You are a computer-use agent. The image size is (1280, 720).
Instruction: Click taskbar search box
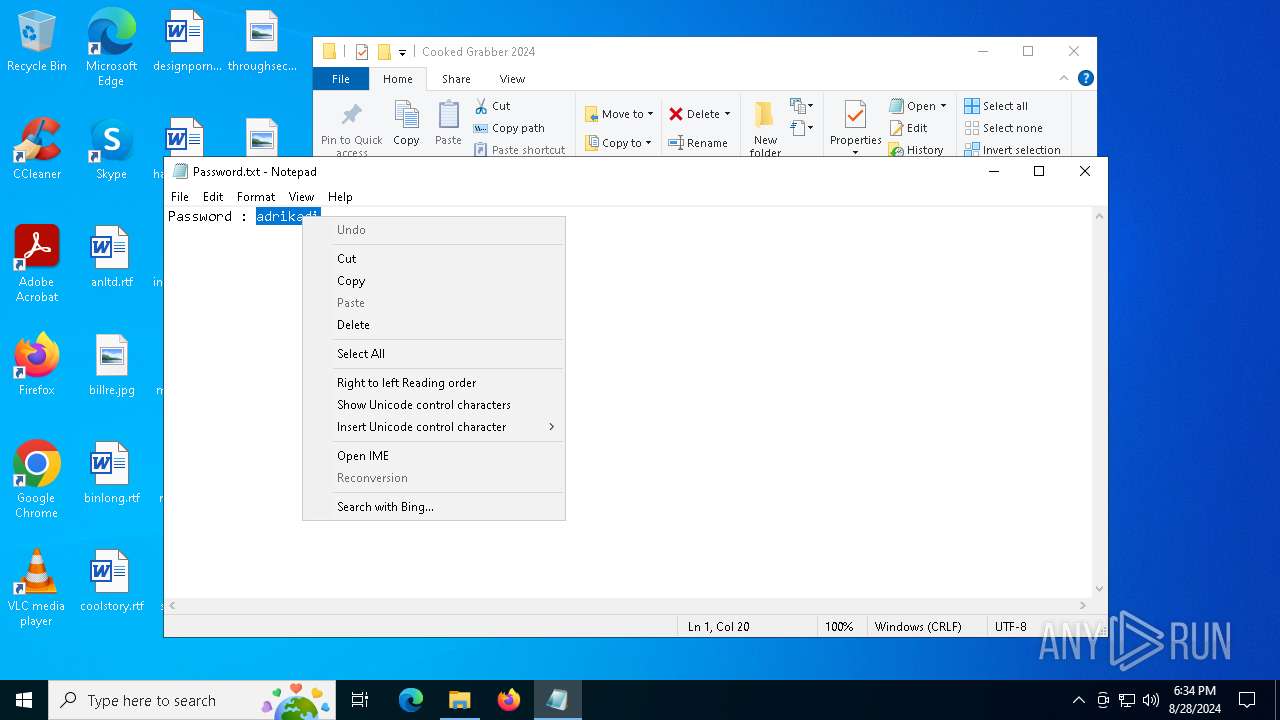point(192,700)
